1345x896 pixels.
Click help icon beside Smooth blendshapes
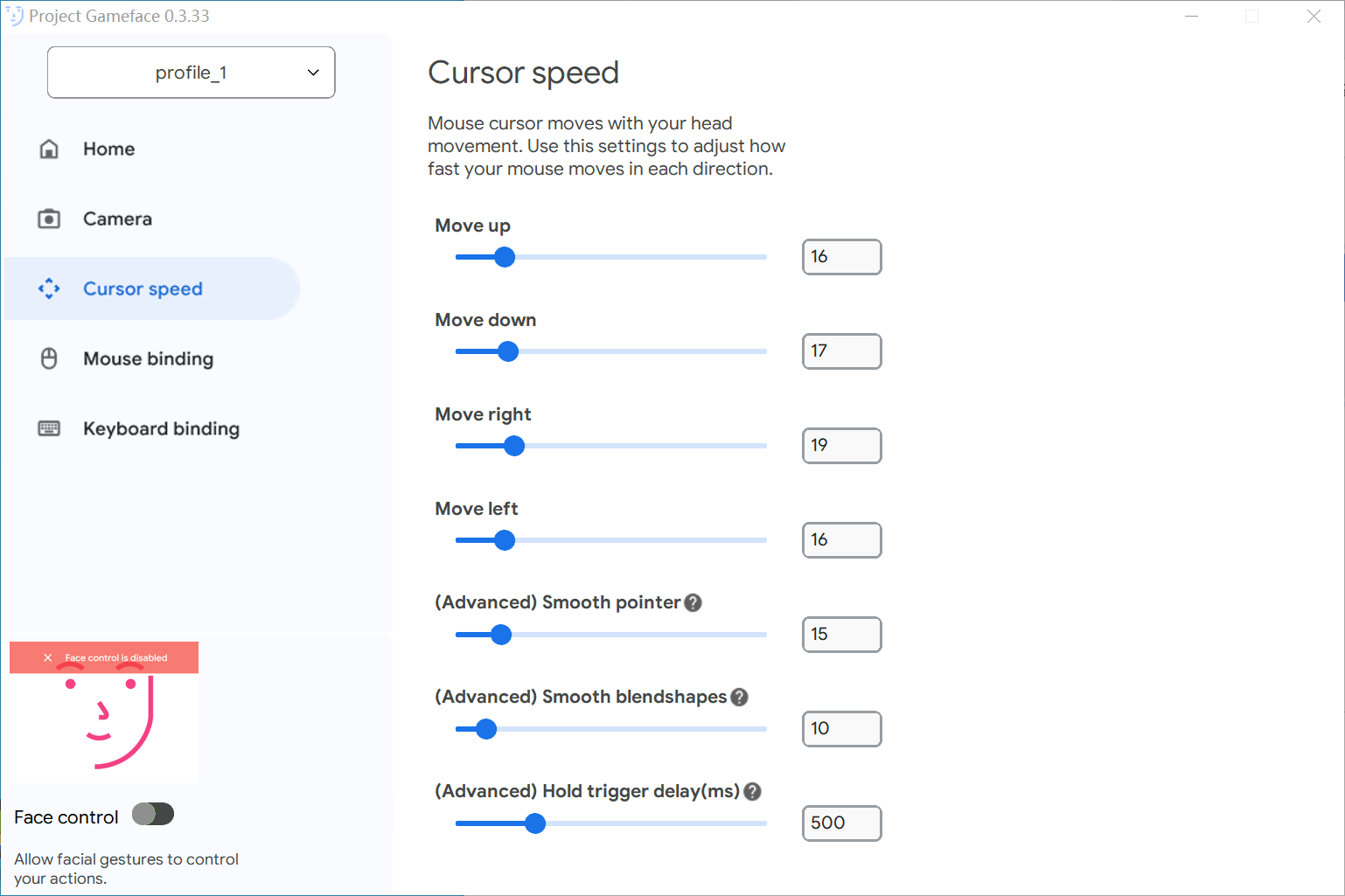(x=739, y=697)
